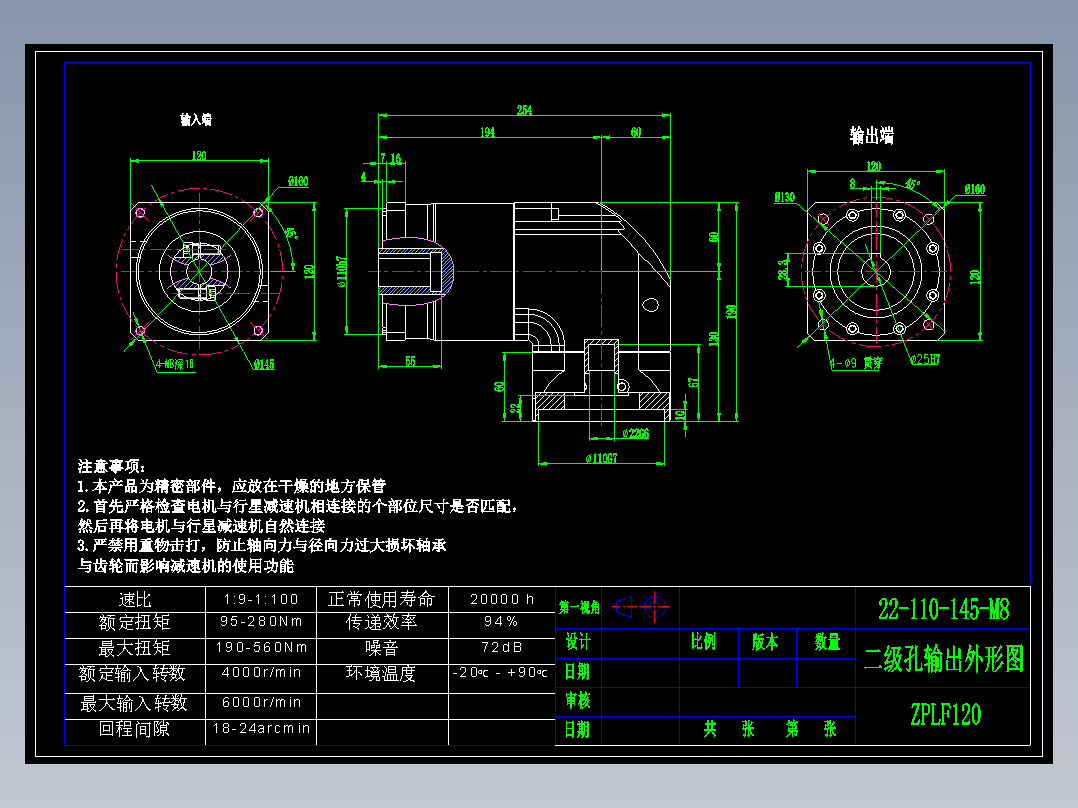Select the Ø160 dimension on output flange
Screen dimensions: 1078x808
tap(975, 189)
